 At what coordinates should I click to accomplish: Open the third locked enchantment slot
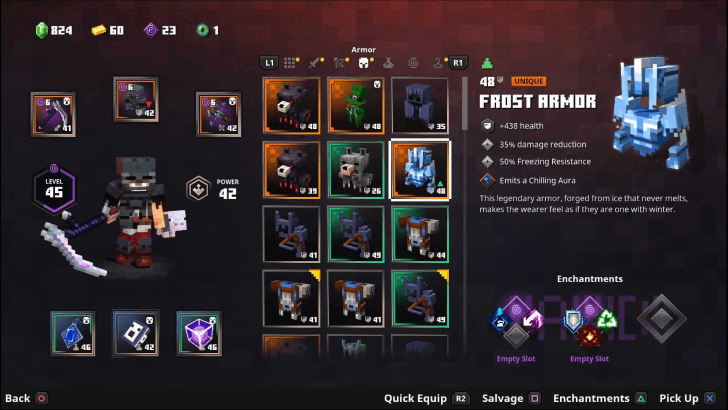662,319
